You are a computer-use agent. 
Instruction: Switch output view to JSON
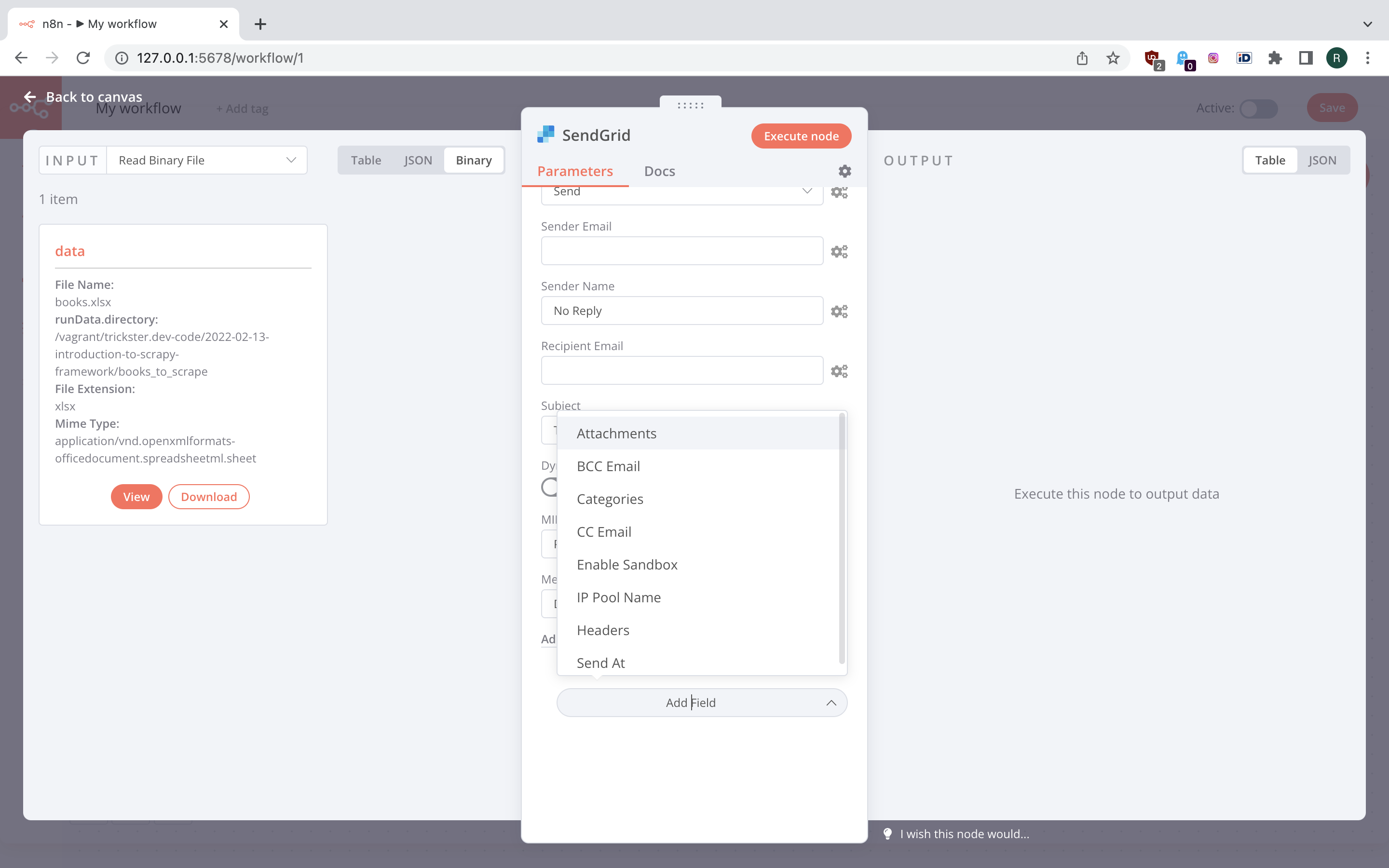coord(1322,160)
